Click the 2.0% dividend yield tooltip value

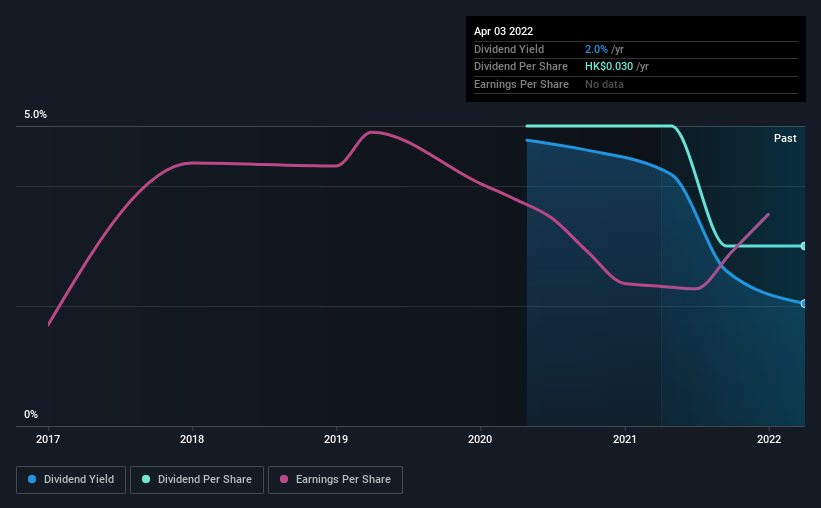(596, 49)
